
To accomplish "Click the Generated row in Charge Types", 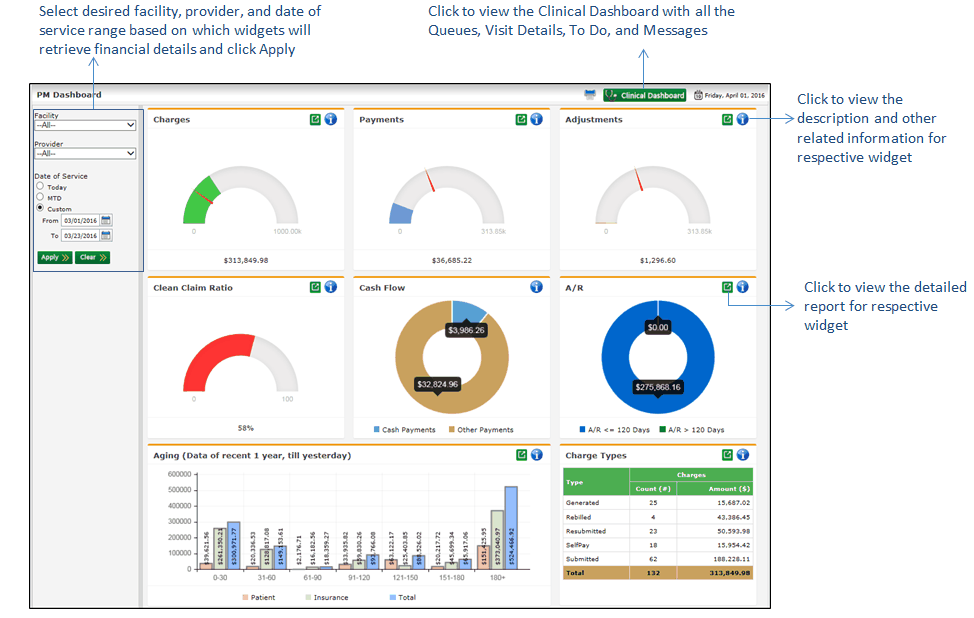I will [658, 502].
